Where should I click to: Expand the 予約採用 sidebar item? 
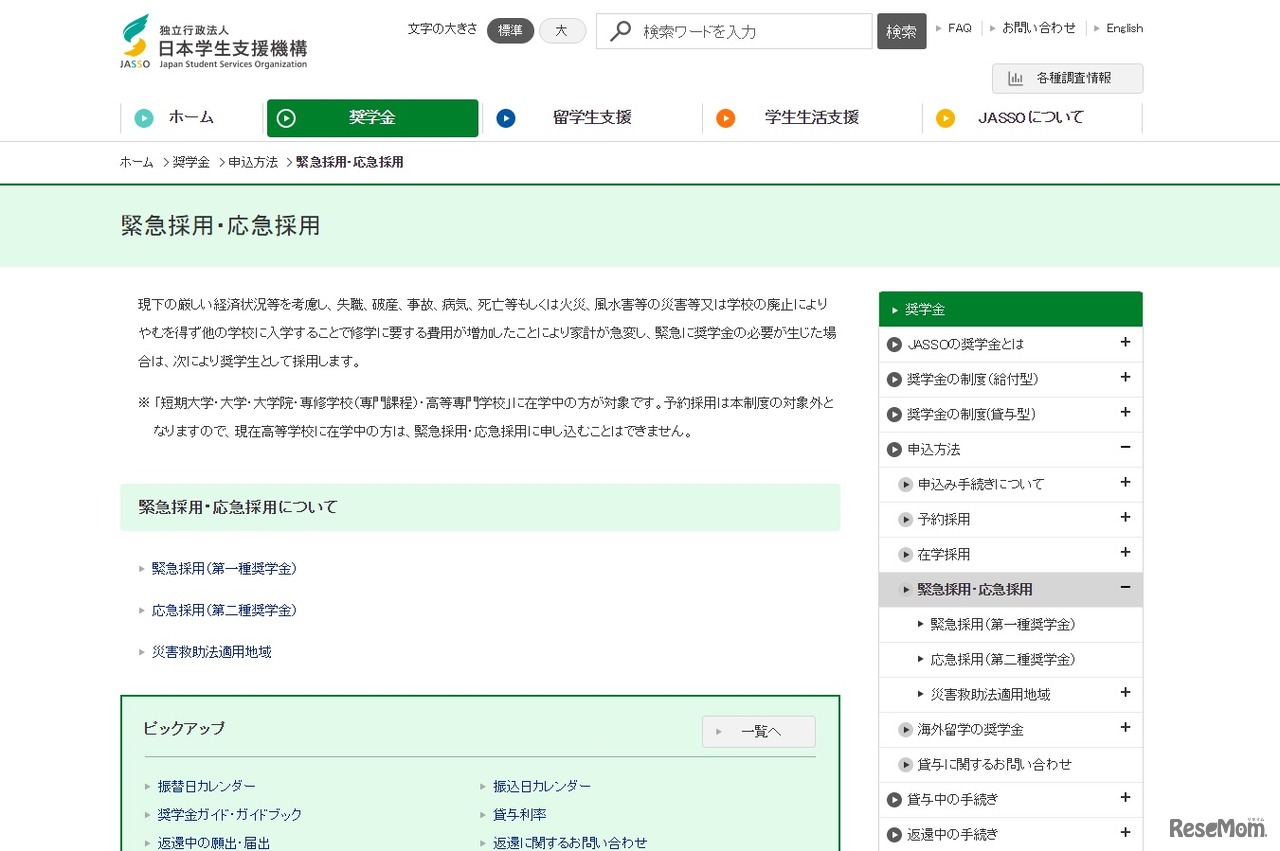[x=1125, y=518]
